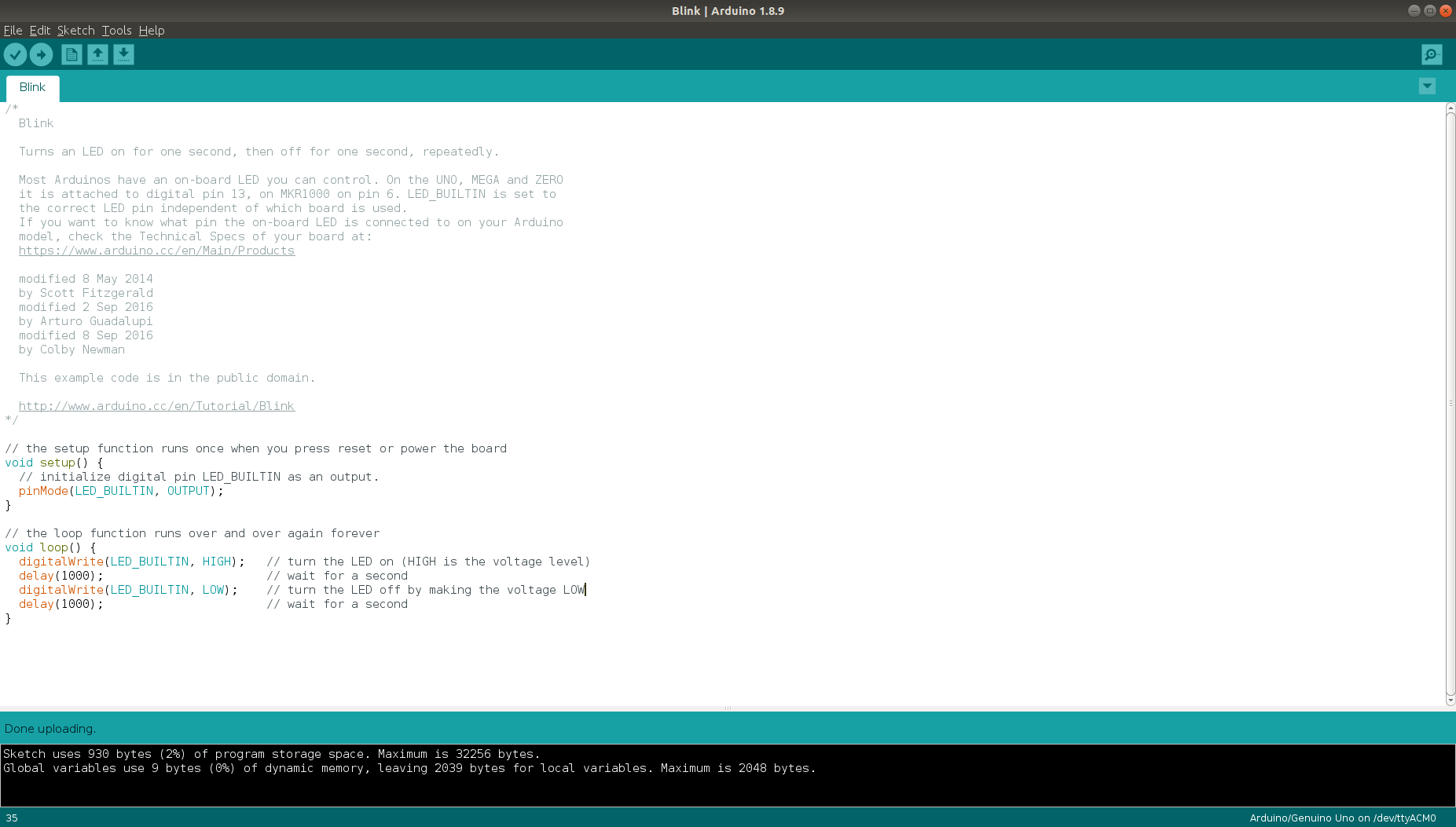The width and height of the screenshot is (1456, 827).
Task: Open the Help menu
Action: click(152, 31)
